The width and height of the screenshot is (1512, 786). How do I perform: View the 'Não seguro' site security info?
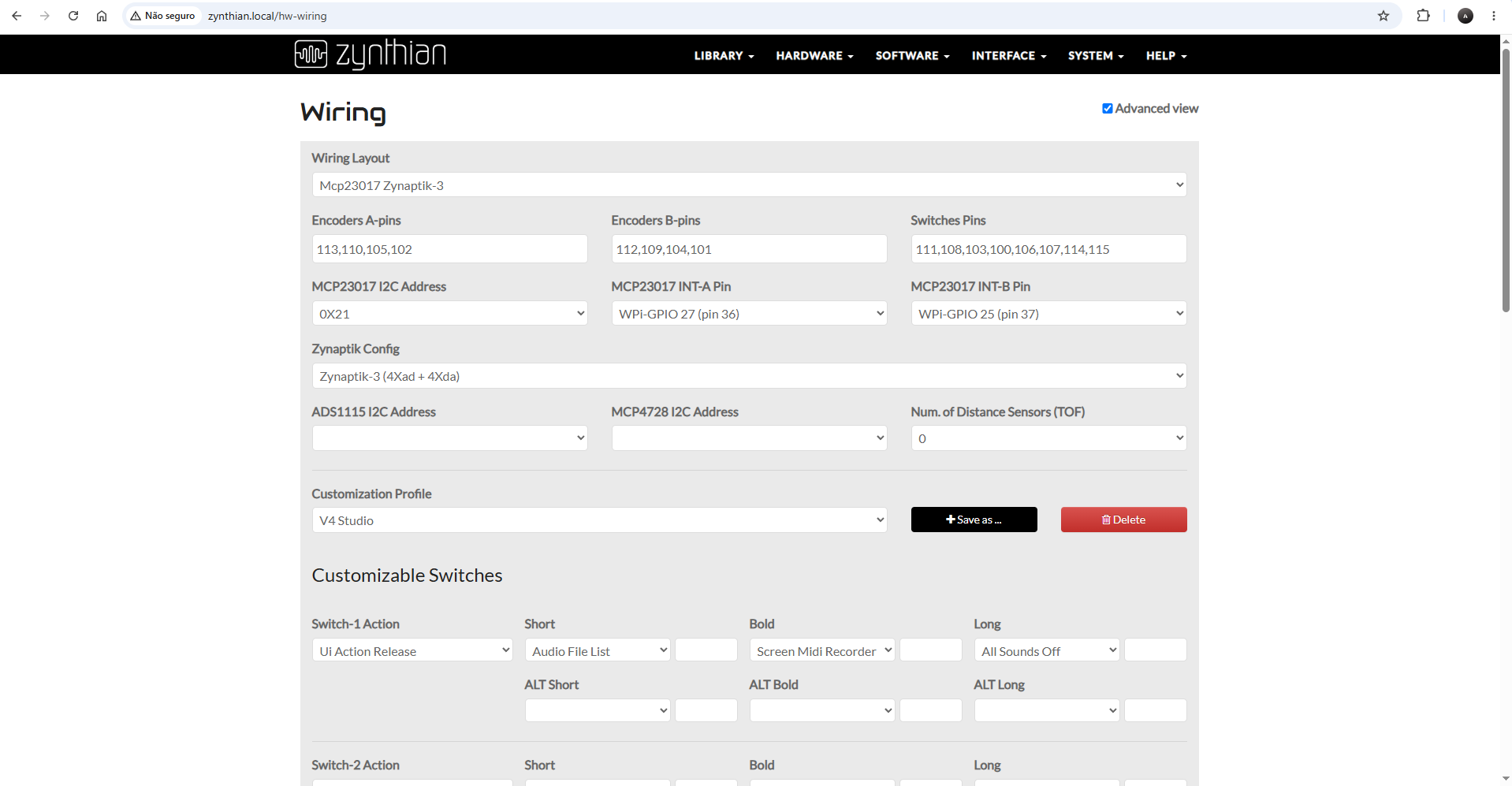pos(163,16)
